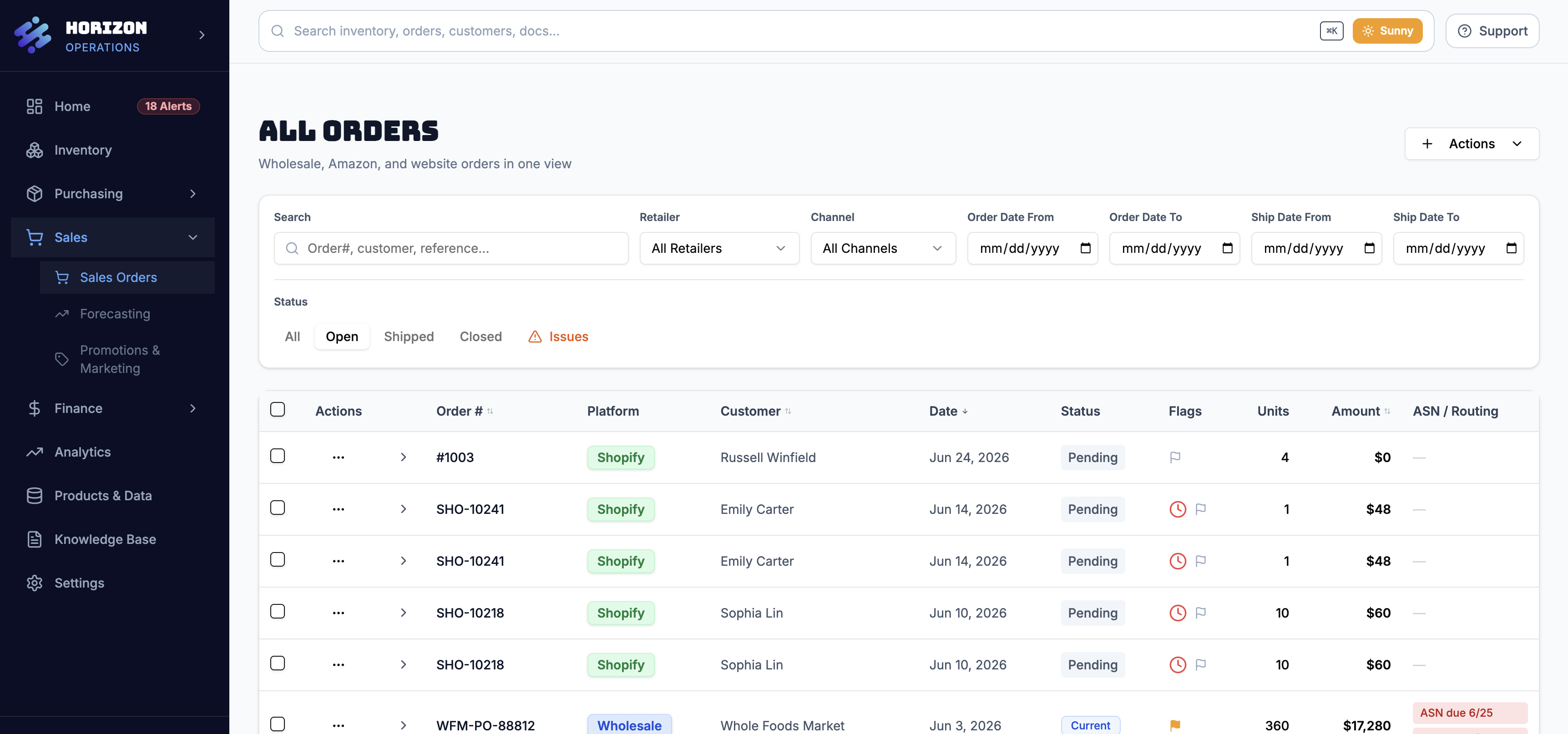Click the Products & Data database icon
The image size is (1568, 734).
coord(35,496)
